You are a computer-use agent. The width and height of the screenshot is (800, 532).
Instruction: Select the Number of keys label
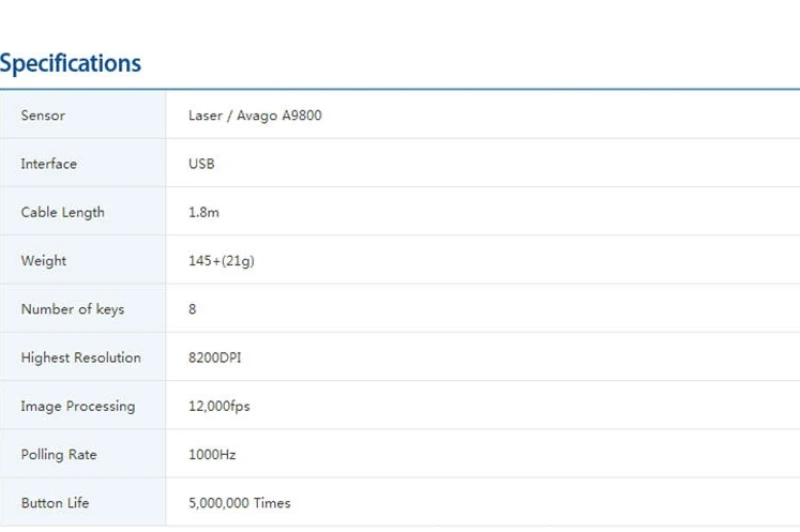pyautogui.click(x=72, y=309)
